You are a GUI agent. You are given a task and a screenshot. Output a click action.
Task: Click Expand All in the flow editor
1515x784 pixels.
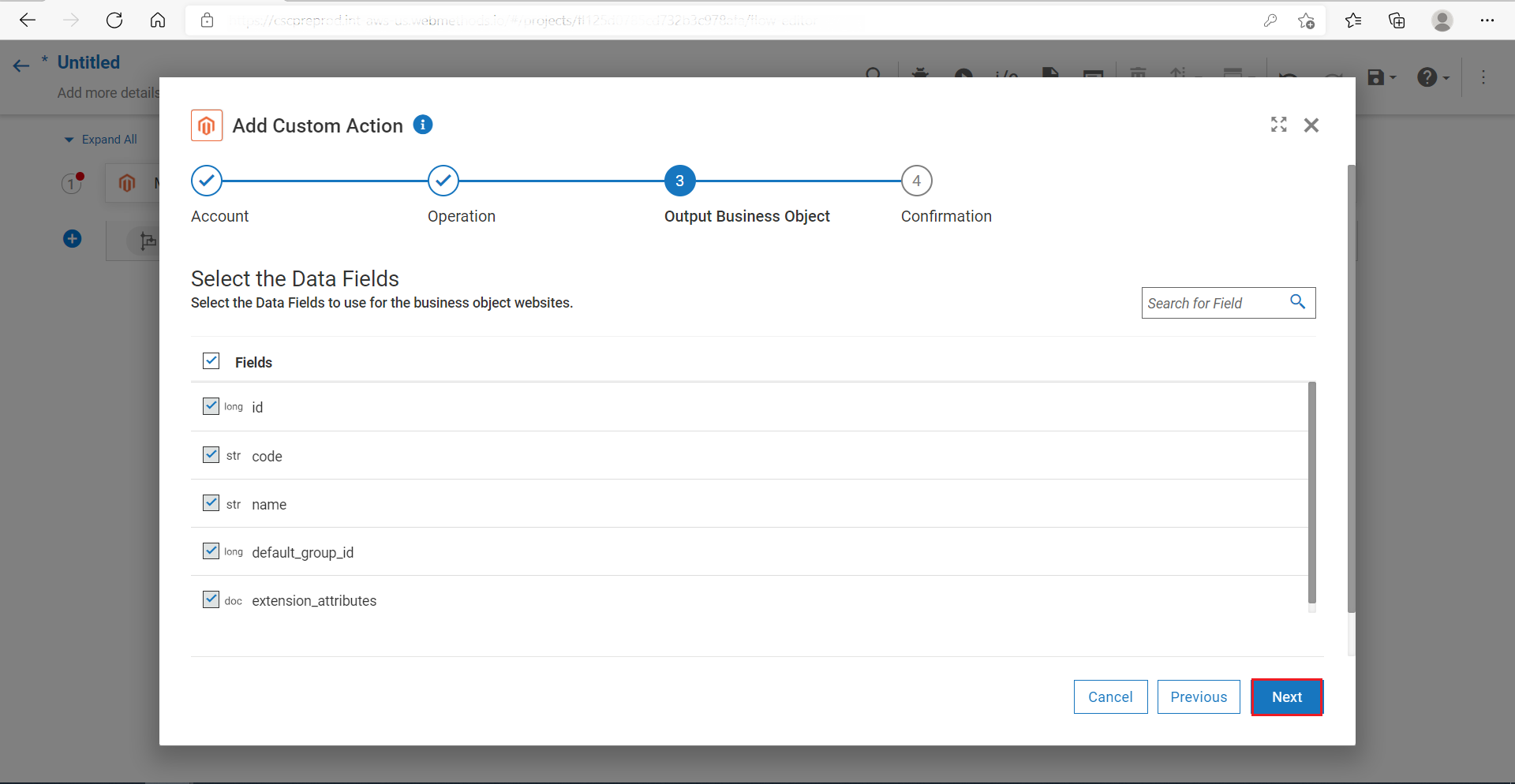point(101,140)
